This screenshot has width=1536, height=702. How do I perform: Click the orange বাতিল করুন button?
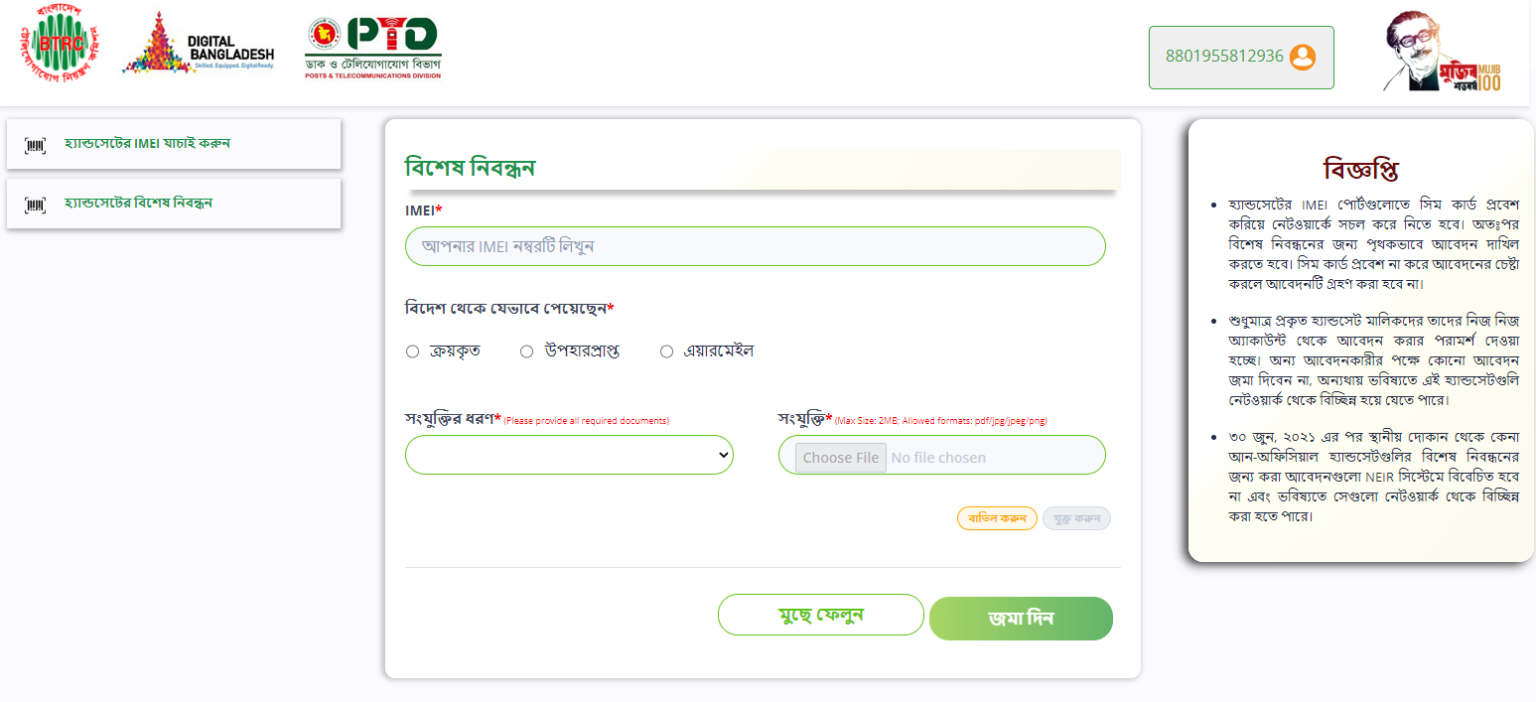tap(997, 518)
